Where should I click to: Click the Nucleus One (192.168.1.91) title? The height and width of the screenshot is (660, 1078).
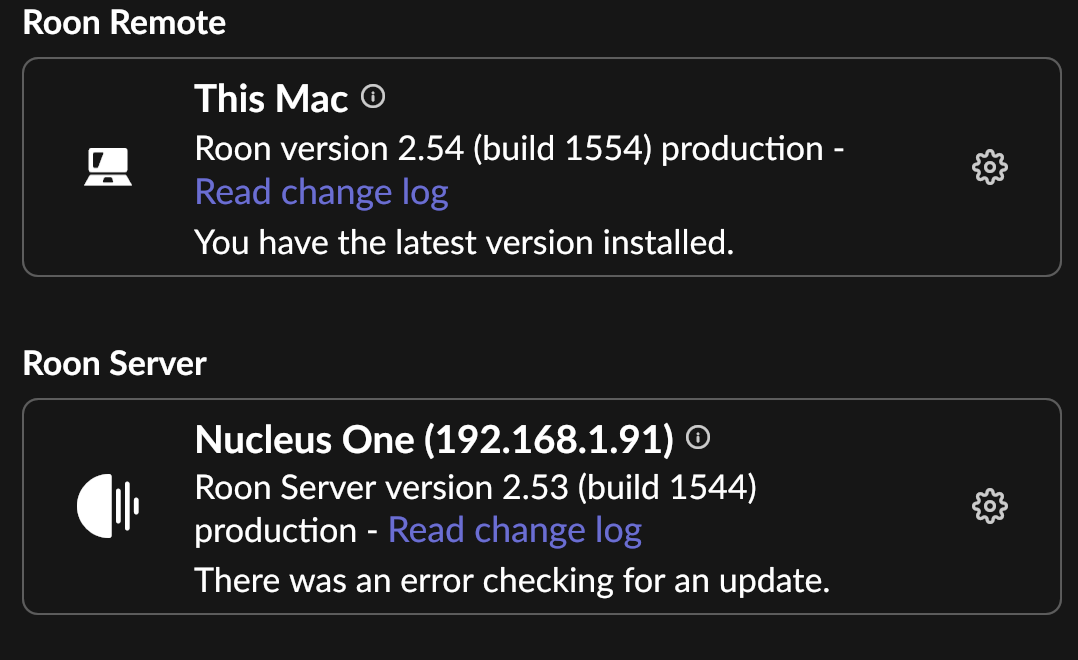click(437, 439)
